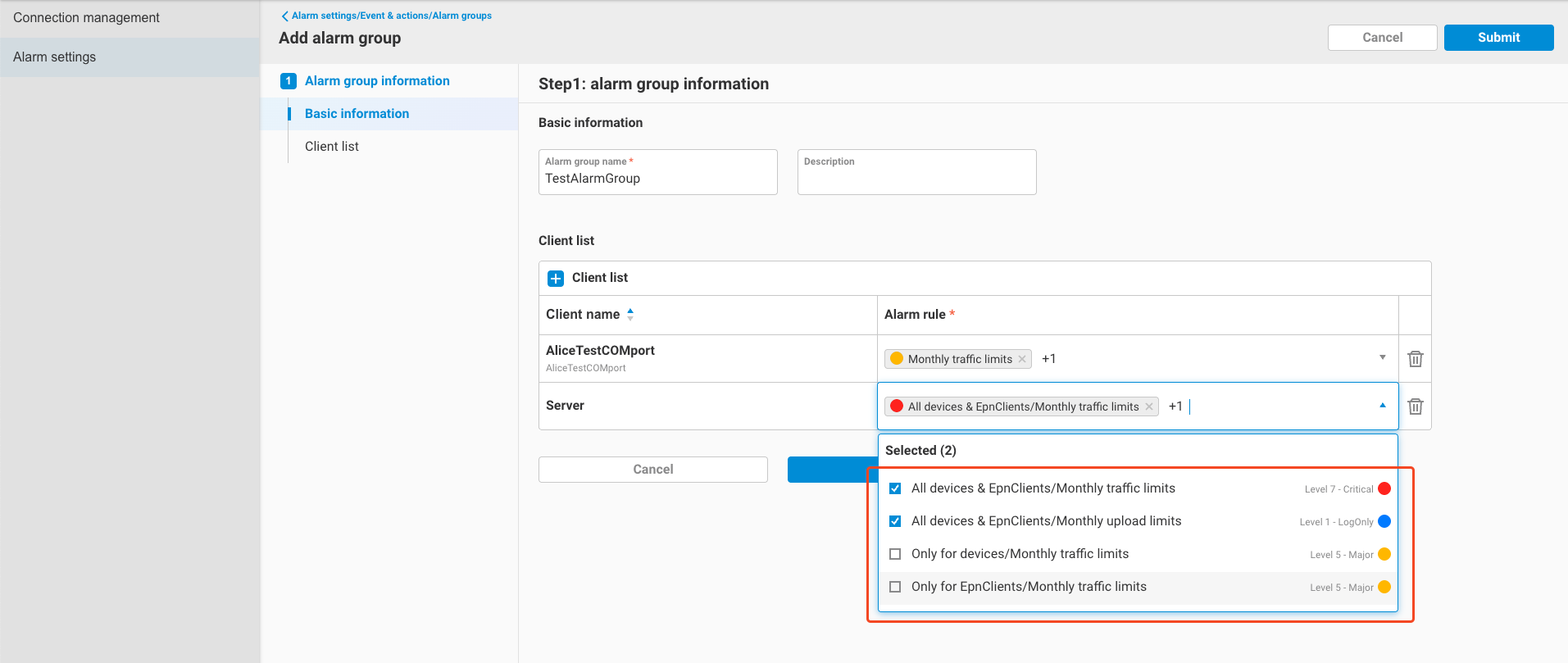Click the +1 count in AliceTestCOMport row

(x=1048, y=359)
